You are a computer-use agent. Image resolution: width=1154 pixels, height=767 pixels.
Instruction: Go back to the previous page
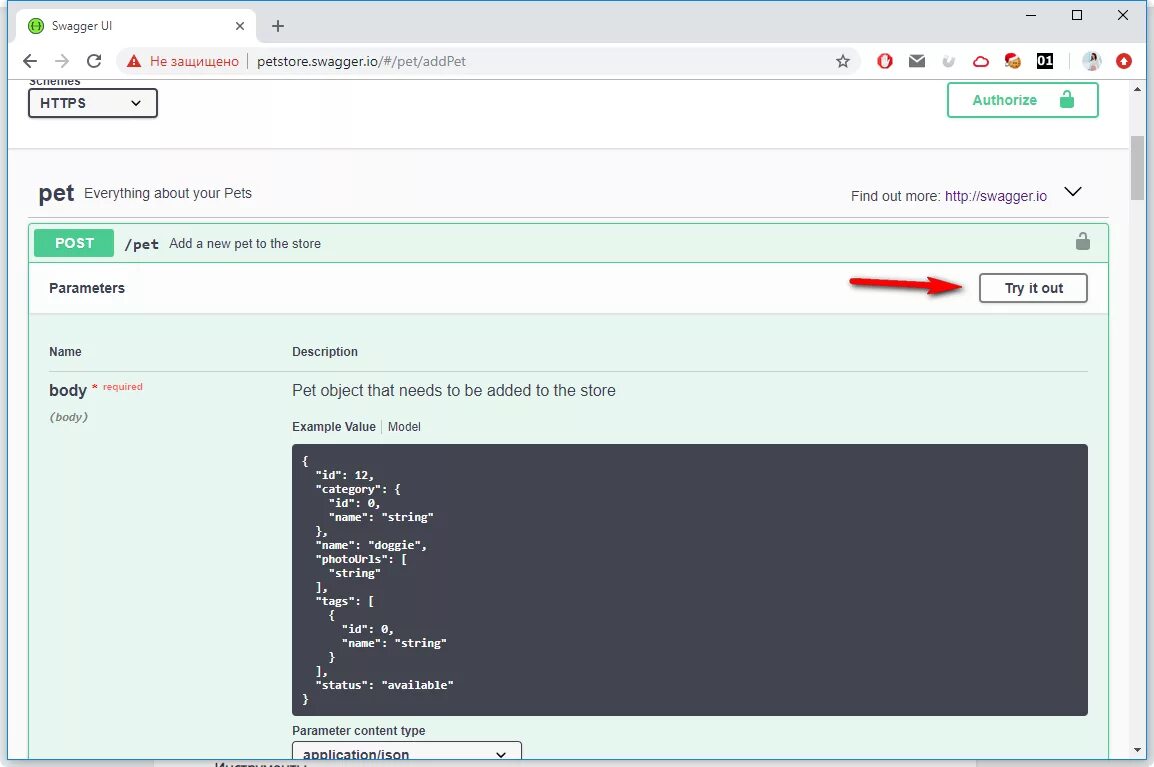coord(29,61)
